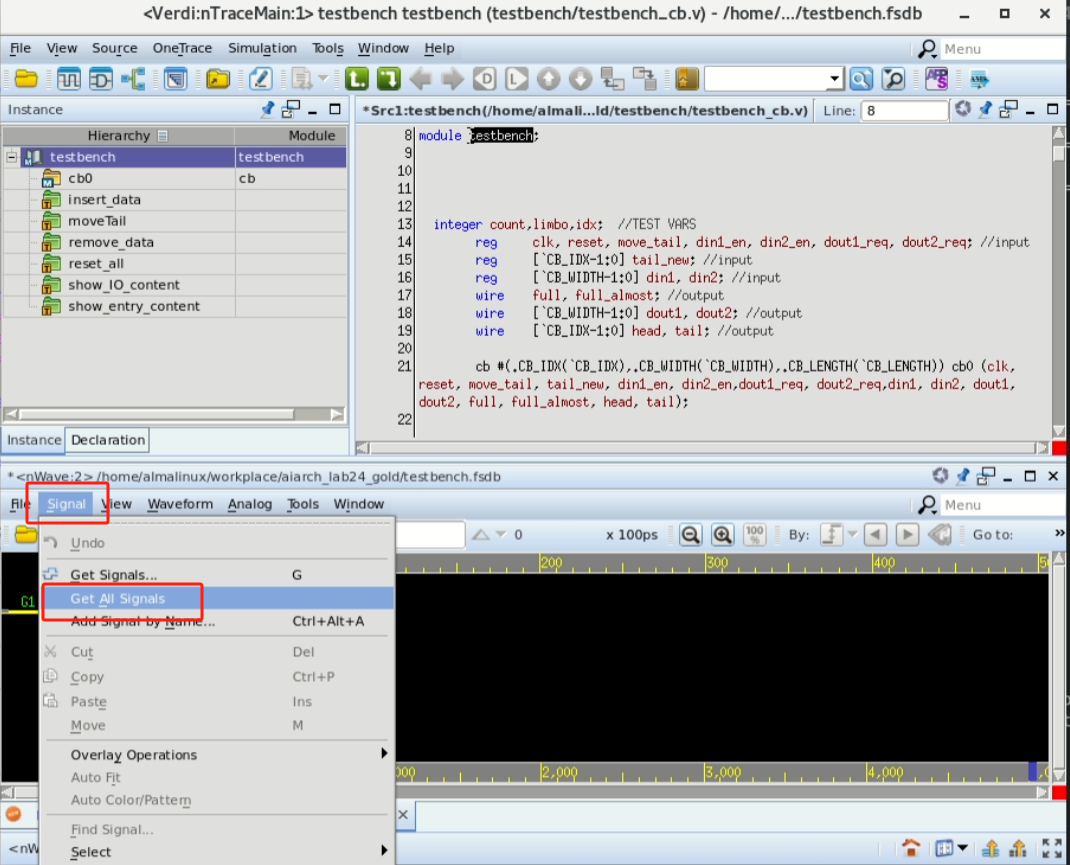This screenshot has width=1070, height=865.
Task: Open the 'By:' search type dropdown arrow
Action: [x=850, y=535]
